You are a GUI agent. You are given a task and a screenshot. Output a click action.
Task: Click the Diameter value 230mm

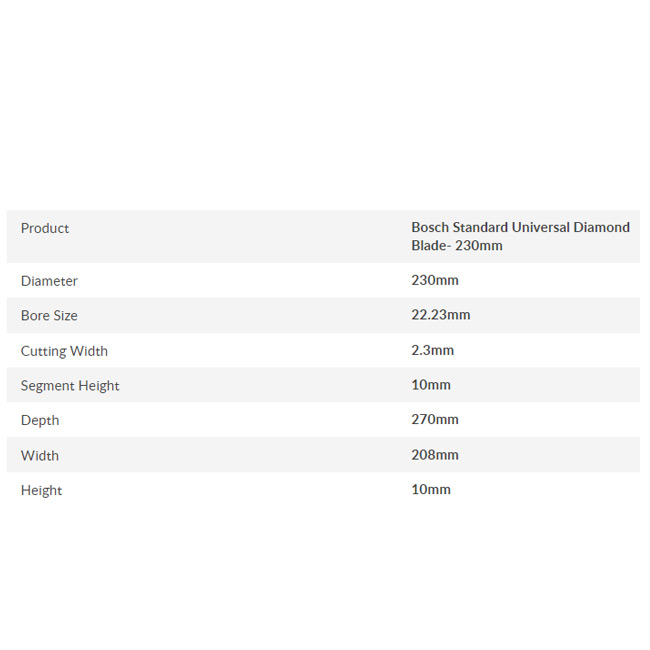click(435, 280)
